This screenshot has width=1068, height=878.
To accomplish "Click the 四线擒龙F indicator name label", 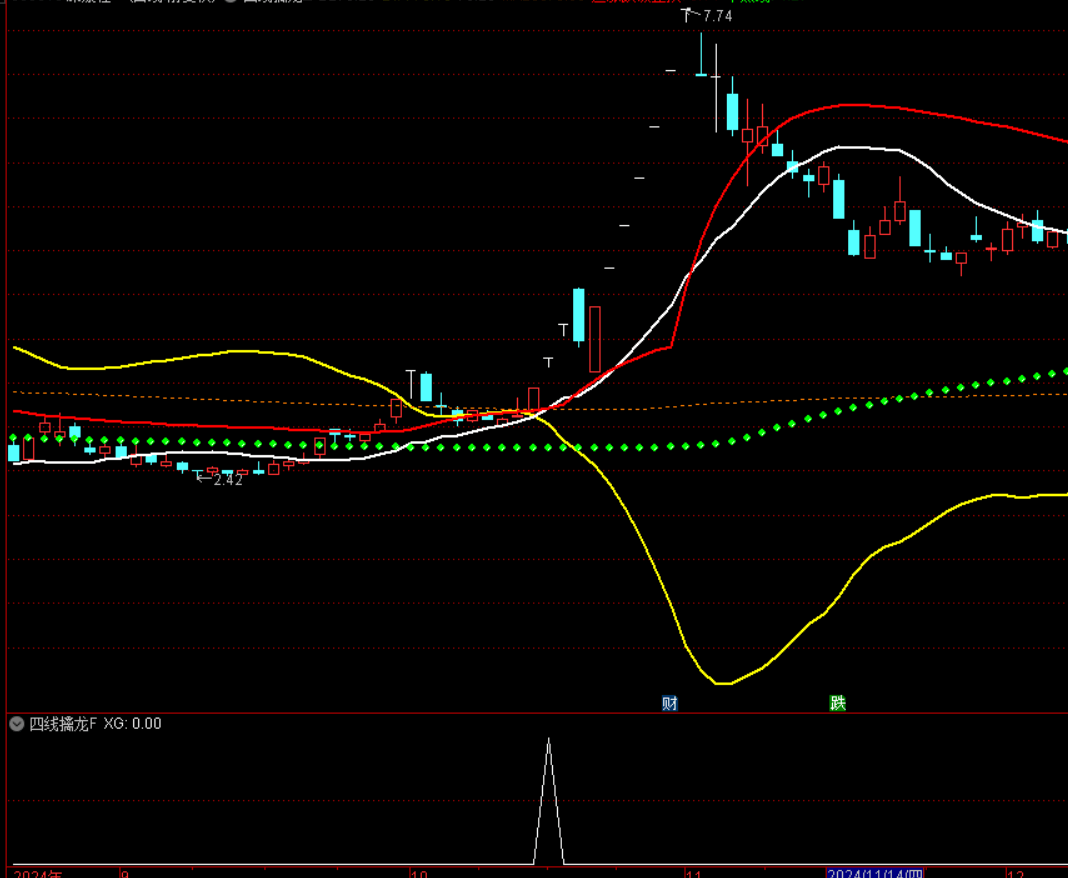I will point(63,724).
